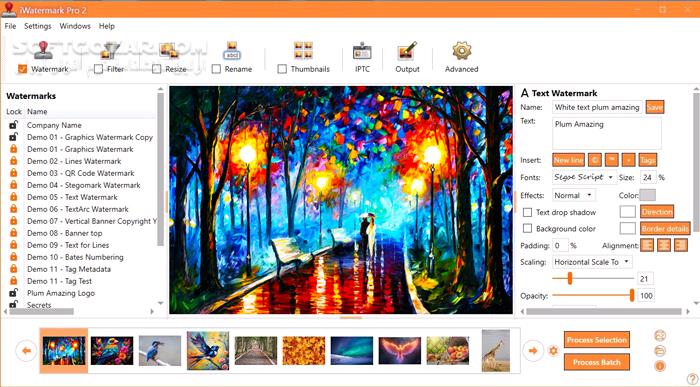Enable Background color checkbox

coord(527,228)
